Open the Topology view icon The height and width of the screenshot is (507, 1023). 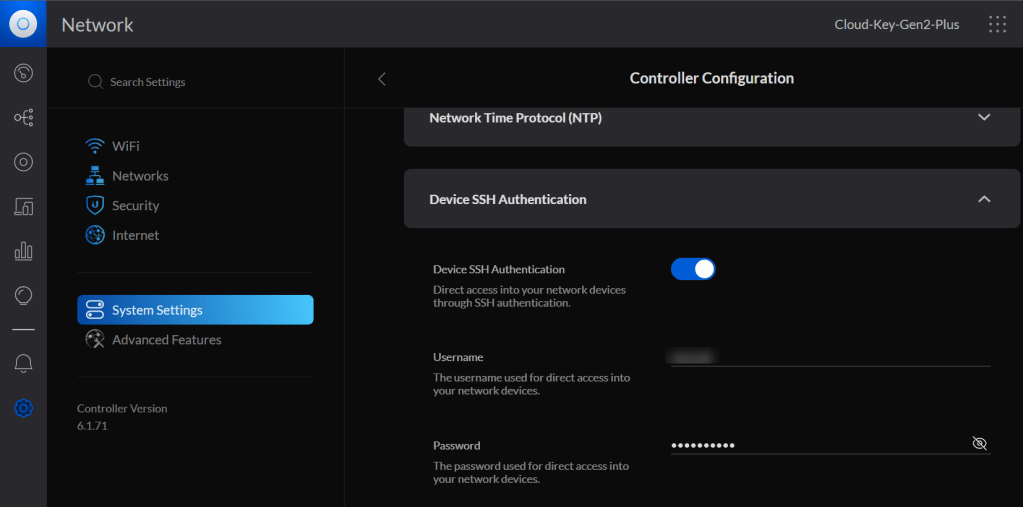23,118
